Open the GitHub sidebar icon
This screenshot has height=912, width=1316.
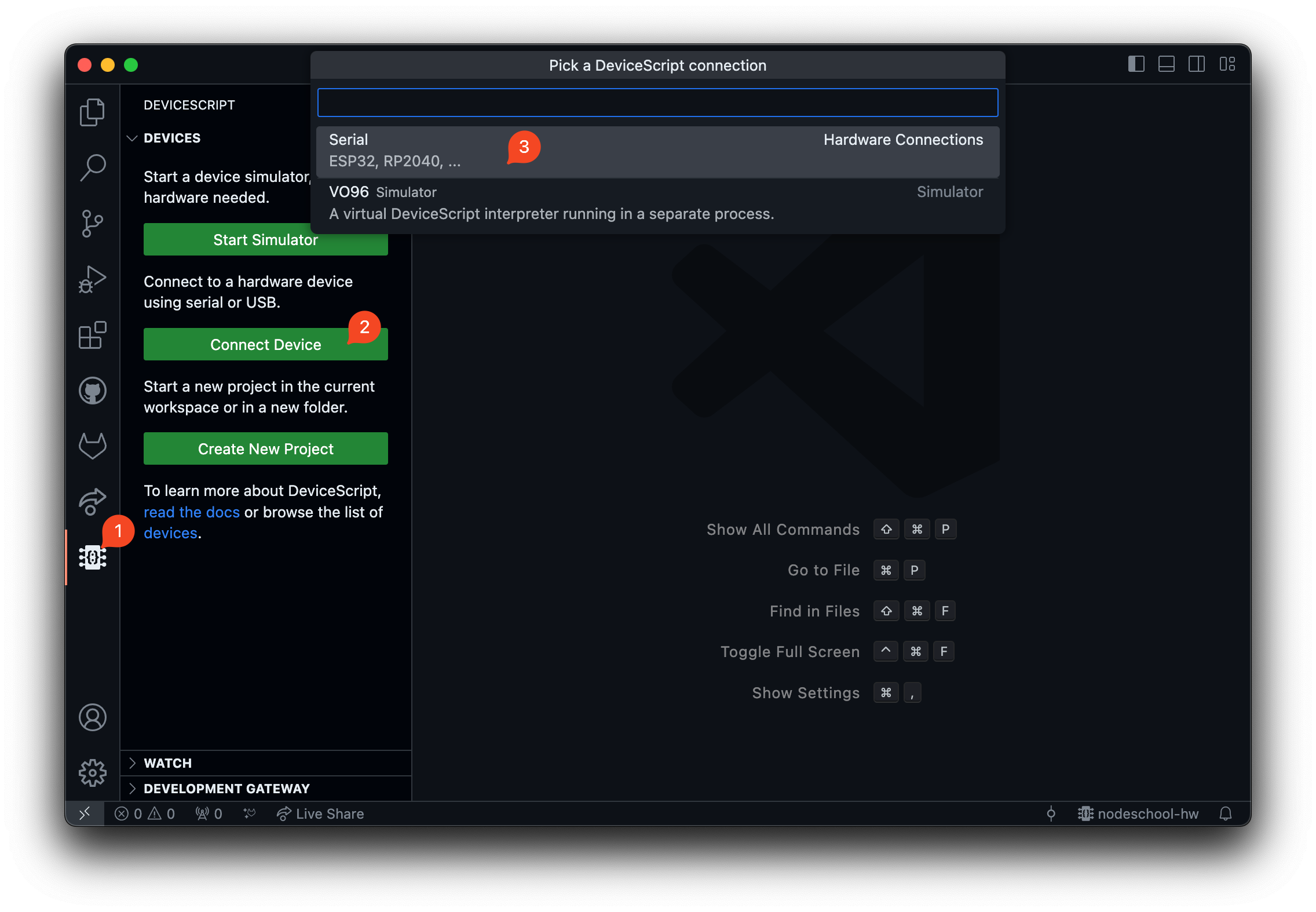pos(93,391)
